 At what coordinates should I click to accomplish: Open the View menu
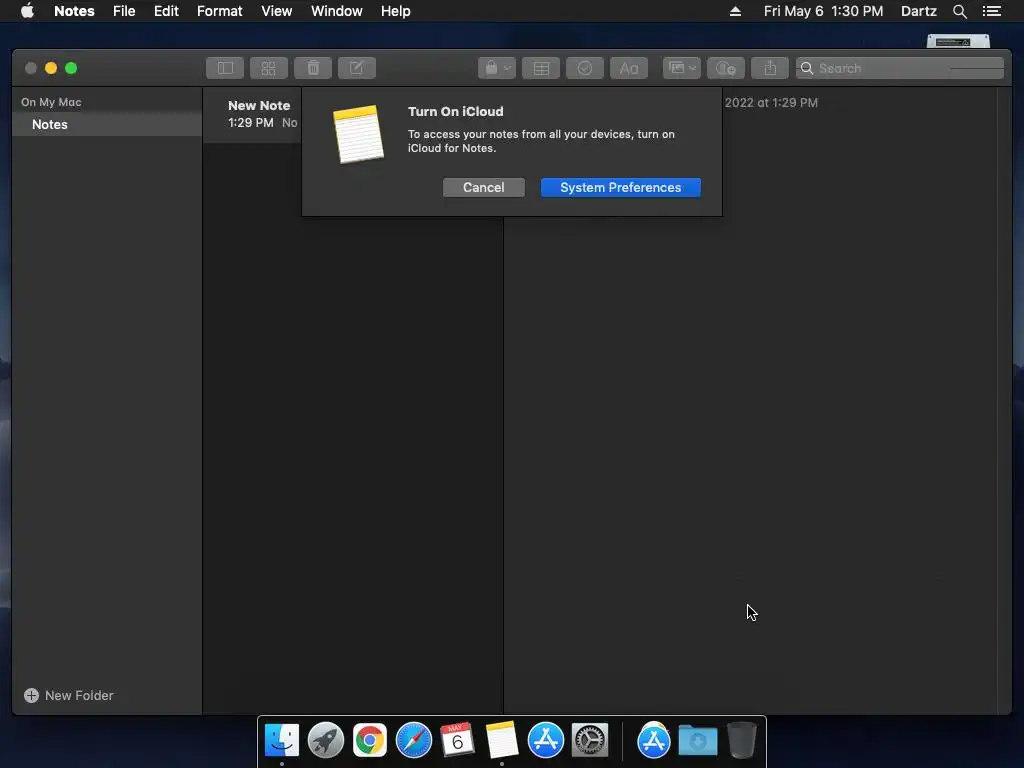(x=276, y=11)
